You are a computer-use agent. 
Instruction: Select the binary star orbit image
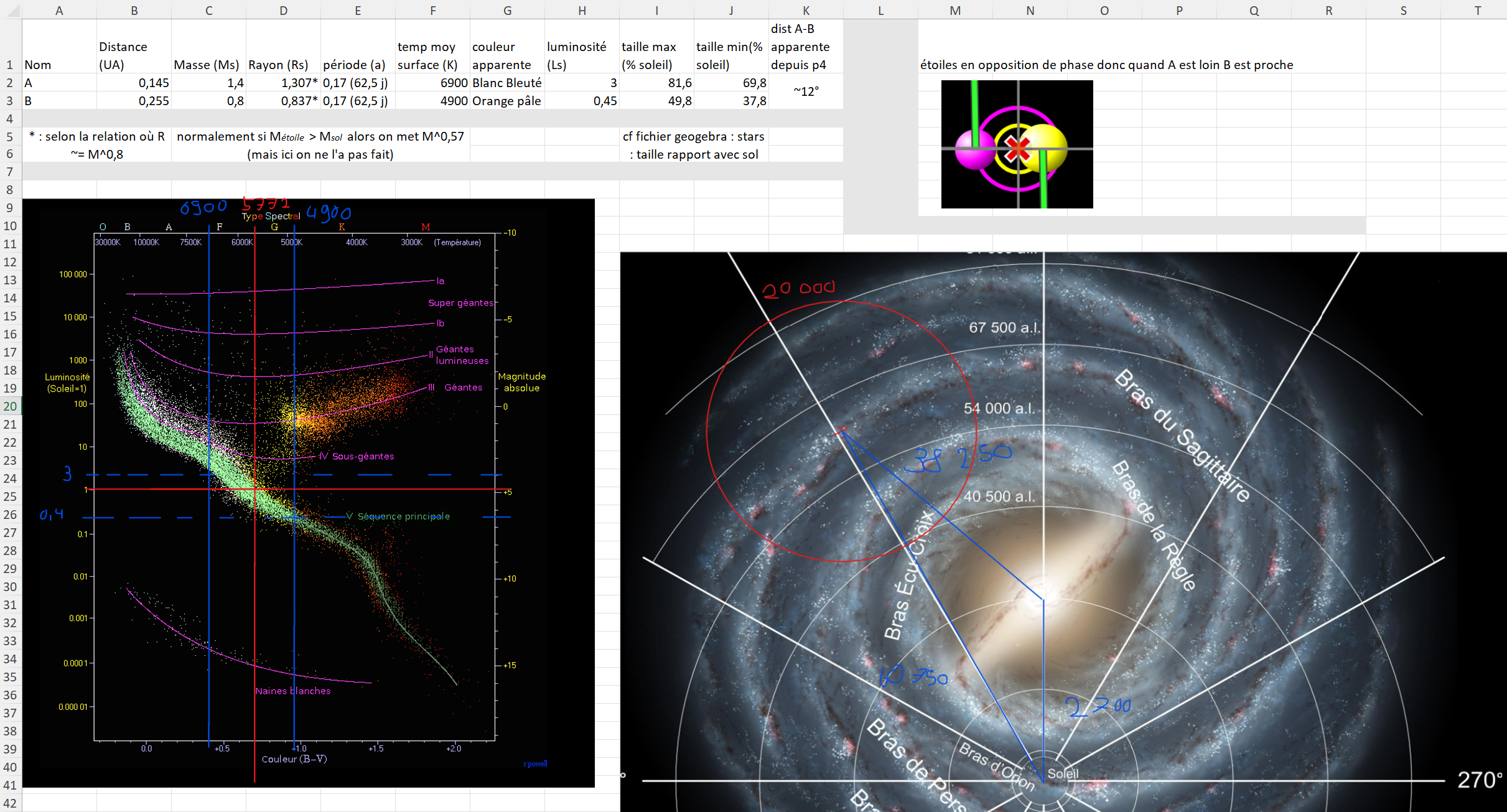click(1017, 144)
